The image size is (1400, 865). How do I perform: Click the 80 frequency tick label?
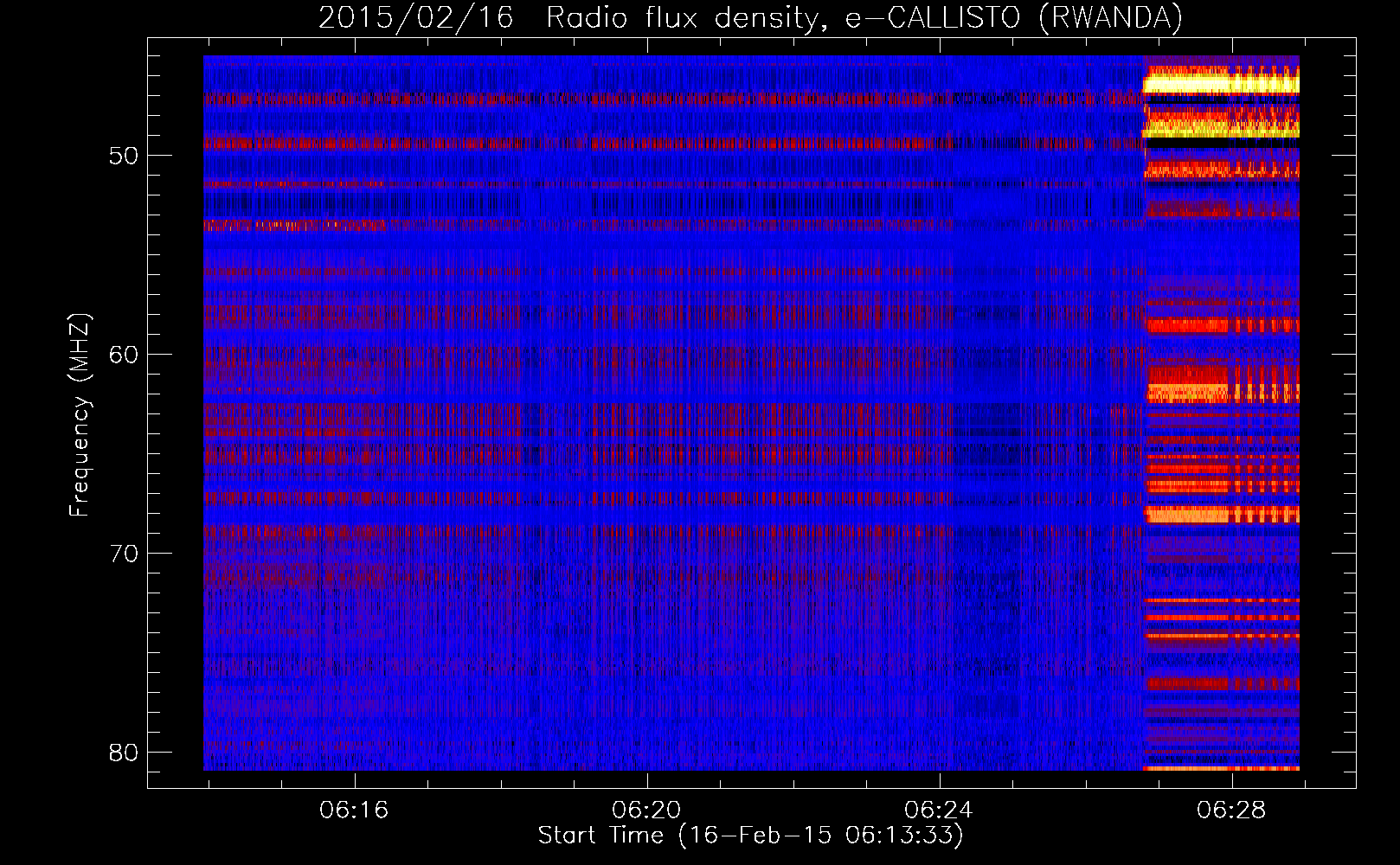(x=124, y=753)
